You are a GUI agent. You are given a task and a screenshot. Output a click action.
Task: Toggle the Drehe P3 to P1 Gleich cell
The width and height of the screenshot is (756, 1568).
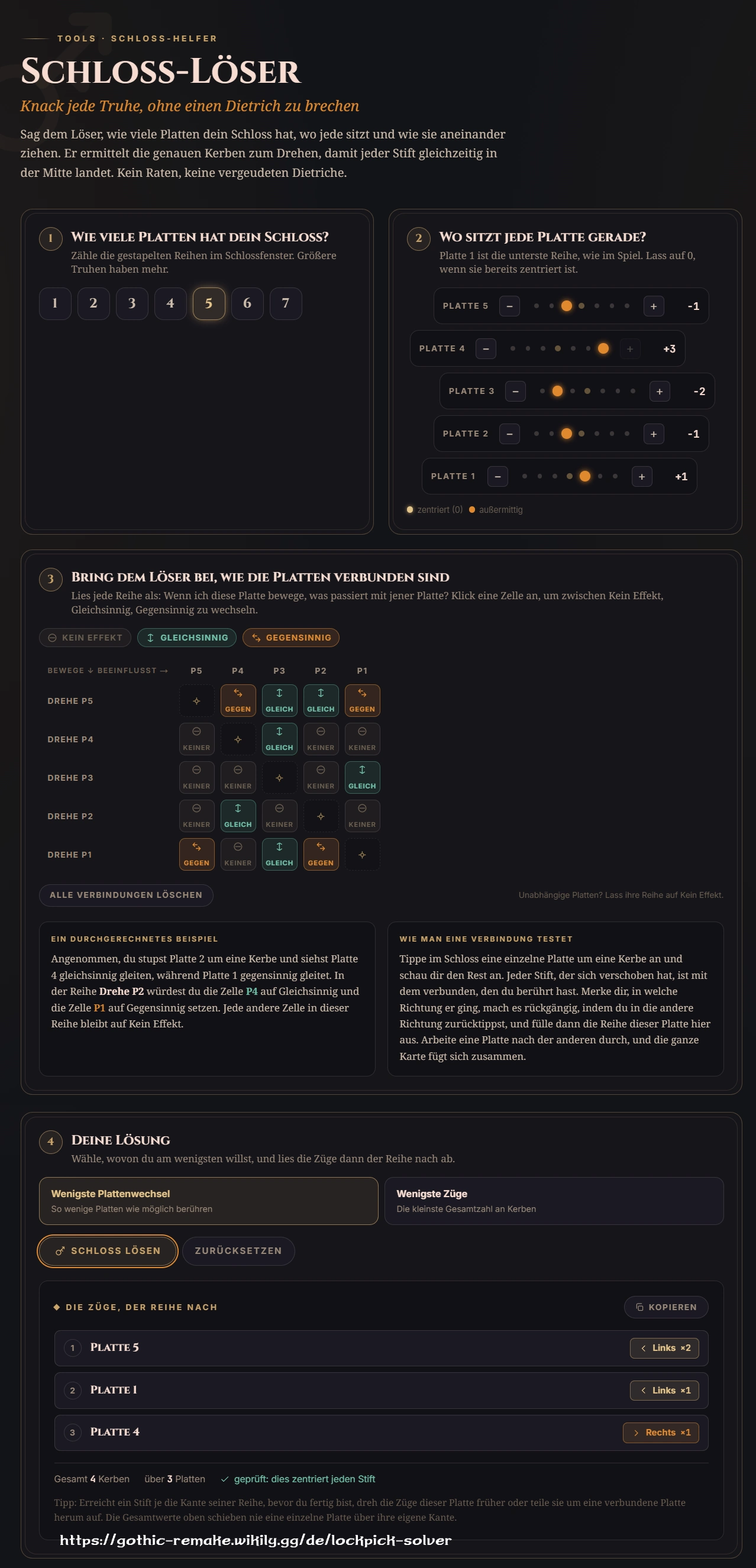point(362,777)
